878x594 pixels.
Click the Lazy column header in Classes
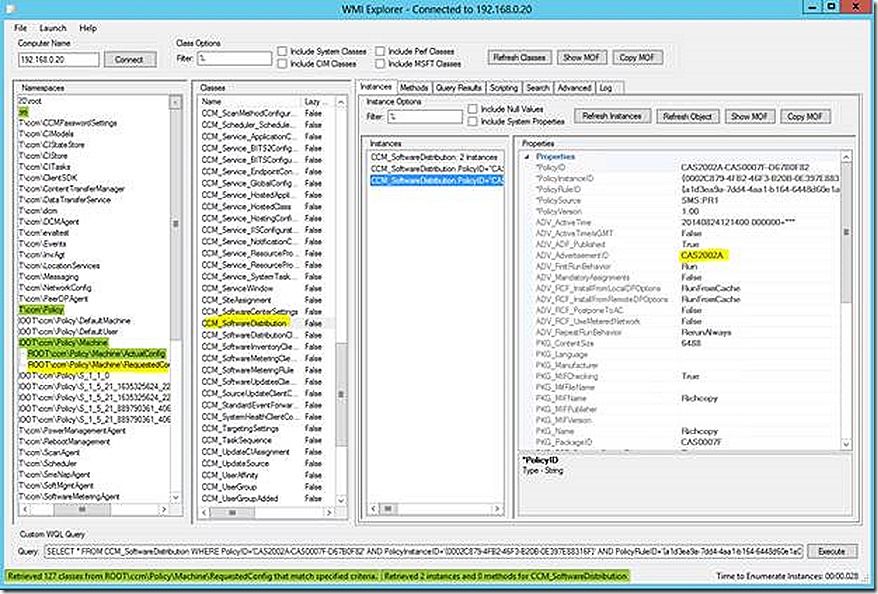pyautogui.click(x=317, y=102)
